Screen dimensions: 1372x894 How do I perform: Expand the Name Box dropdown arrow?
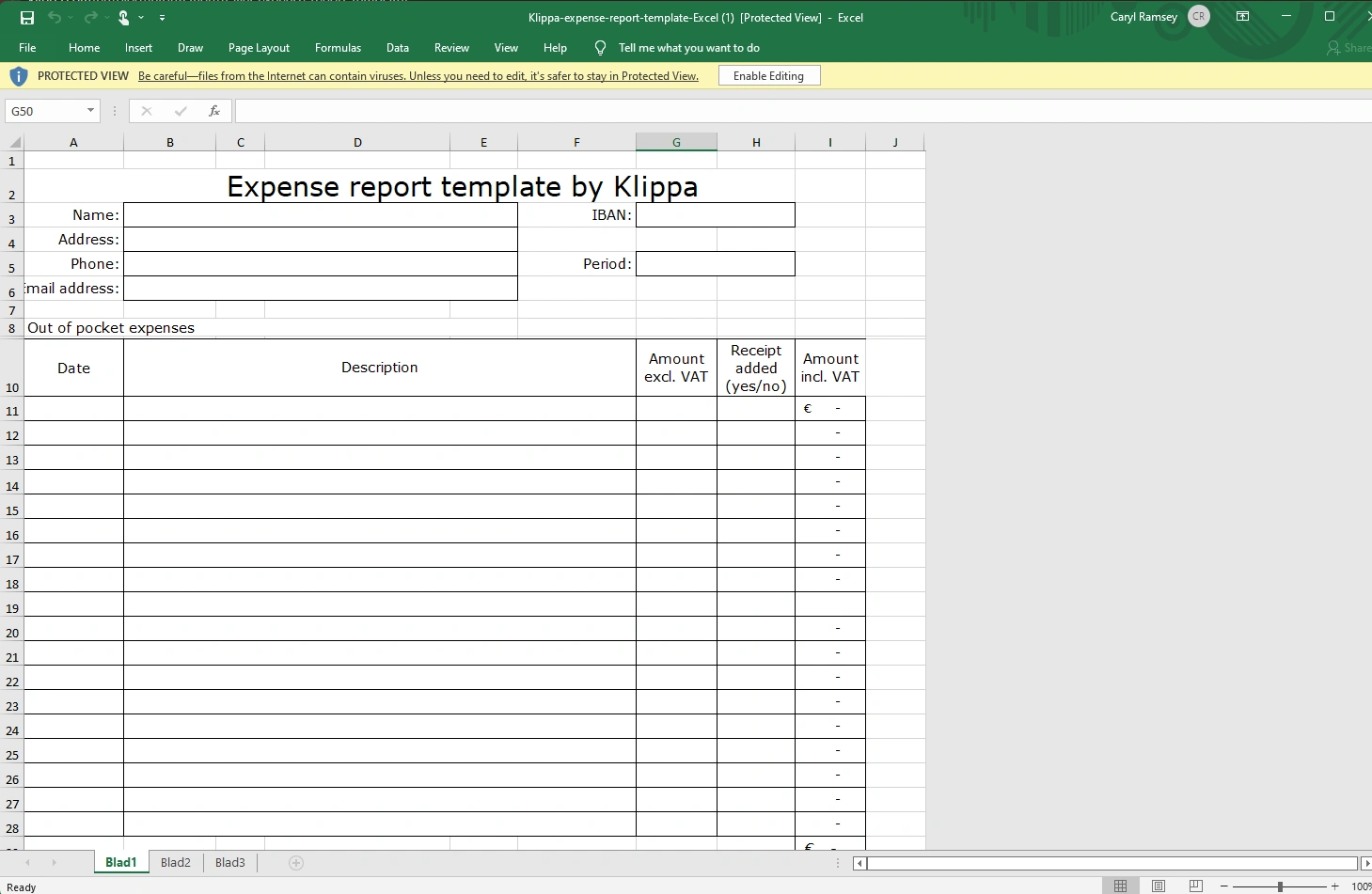click(90, 111)
